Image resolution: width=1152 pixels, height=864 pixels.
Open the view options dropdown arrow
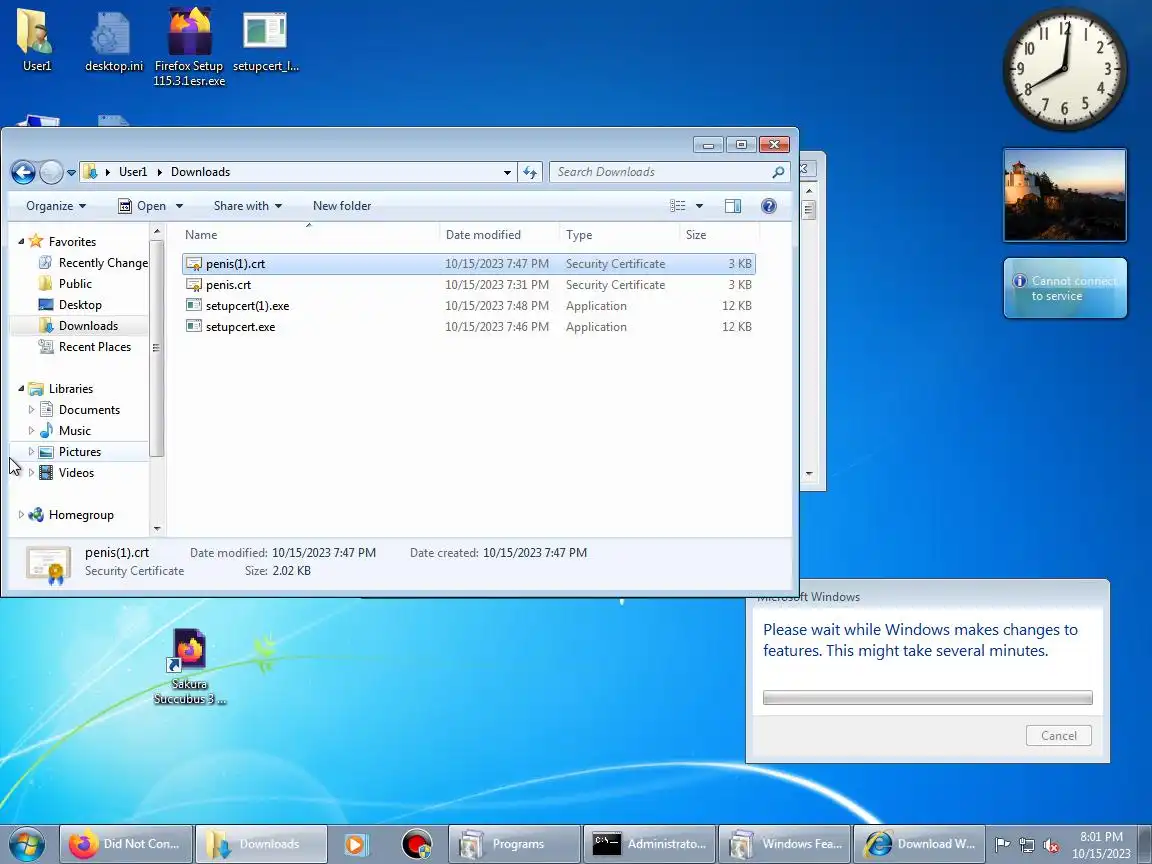[699, 206]
